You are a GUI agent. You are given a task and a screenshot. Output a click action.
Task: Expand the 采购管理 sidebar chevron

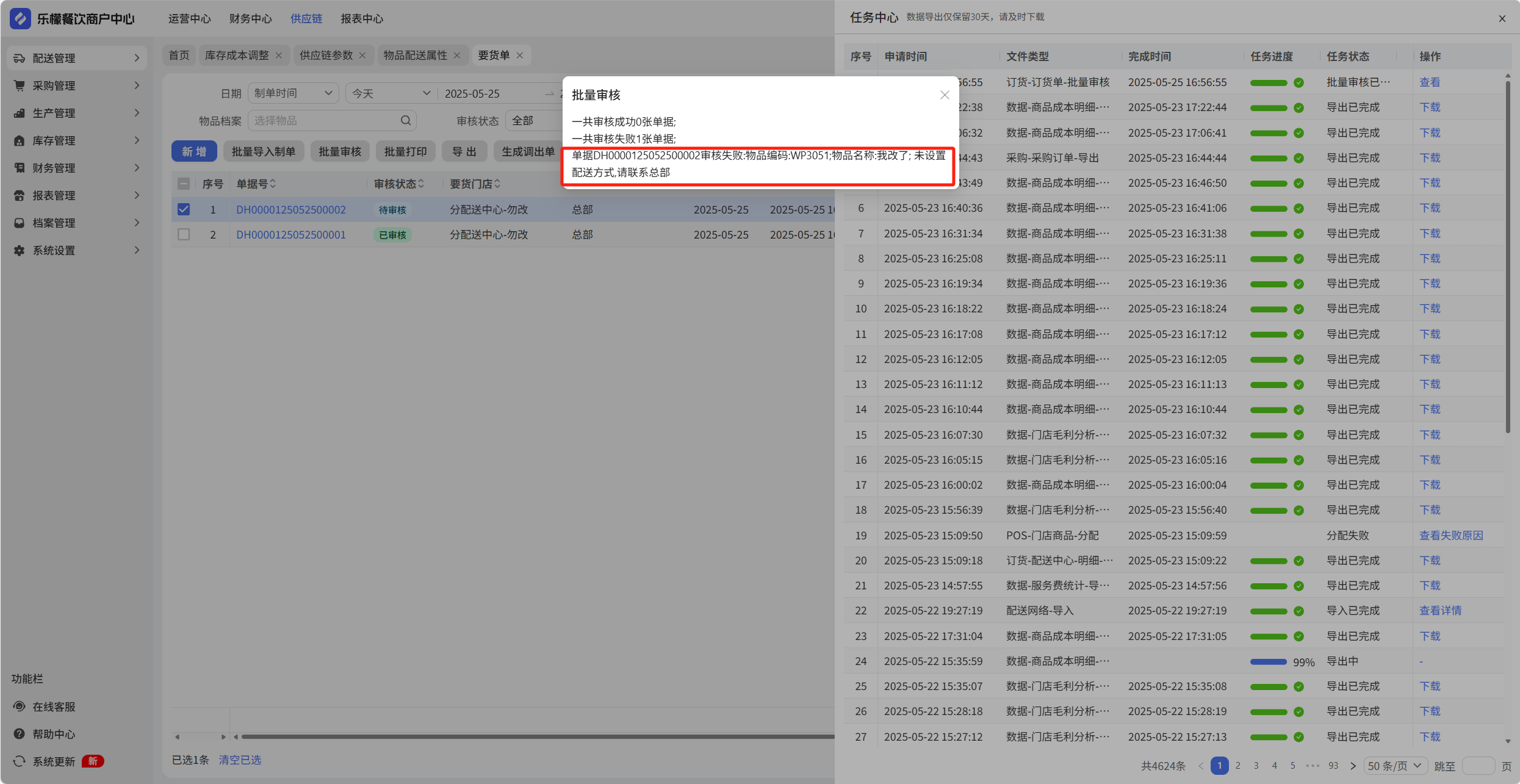pos(137,85)
